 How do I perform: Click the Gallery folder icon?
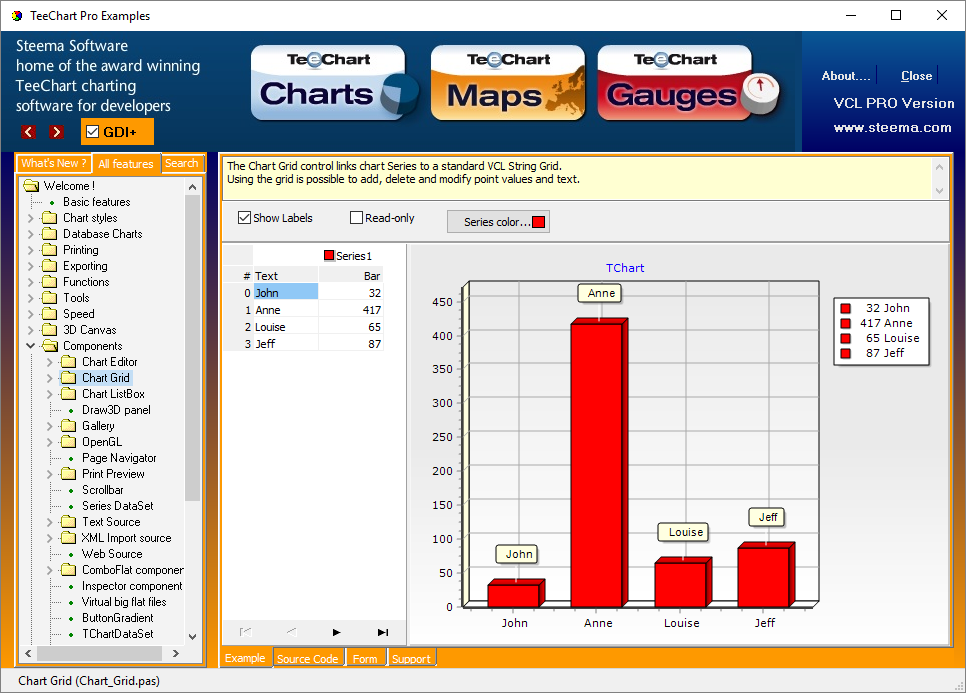click(68, 426)
